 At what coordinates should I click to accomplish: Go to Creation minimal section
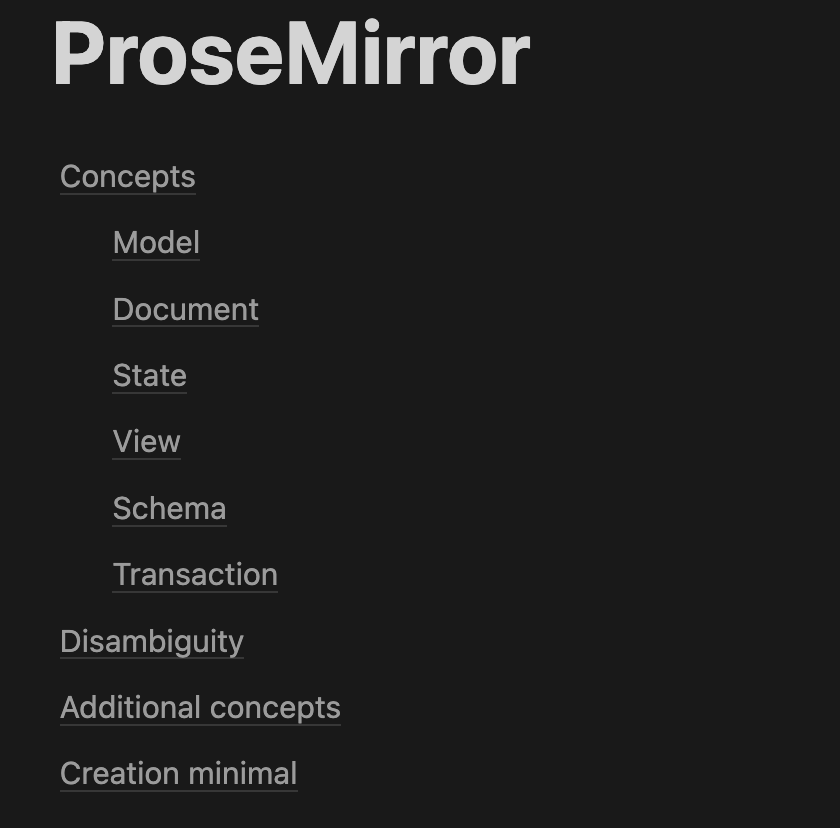coord(178,774)
